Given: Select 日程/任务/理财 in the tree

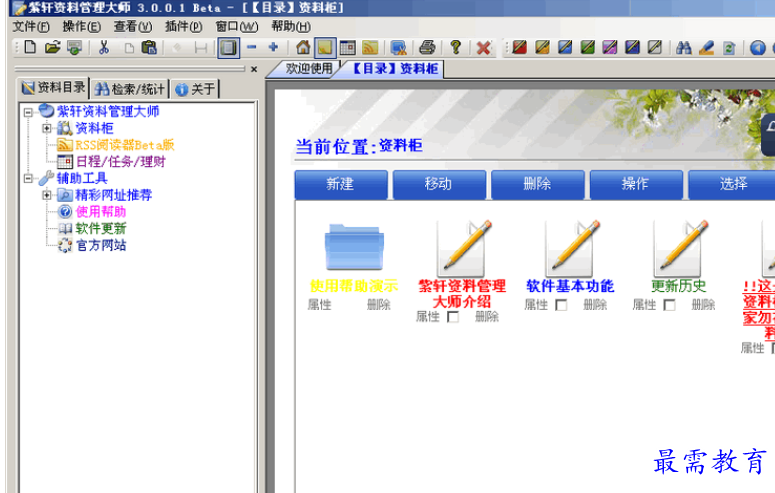Looking at the screenshot, I should coord(121,162).
